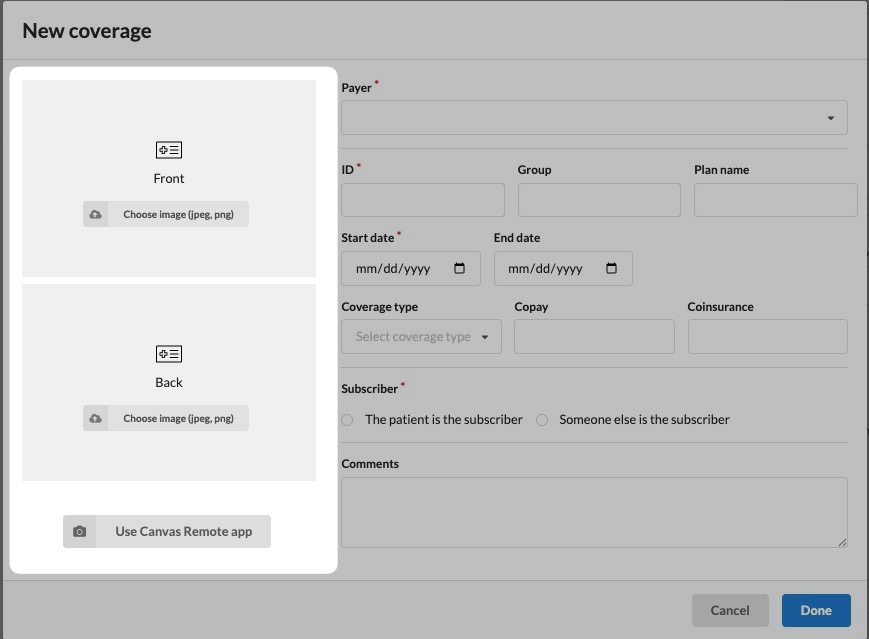Choose image for Front of card

pos(178,214)
